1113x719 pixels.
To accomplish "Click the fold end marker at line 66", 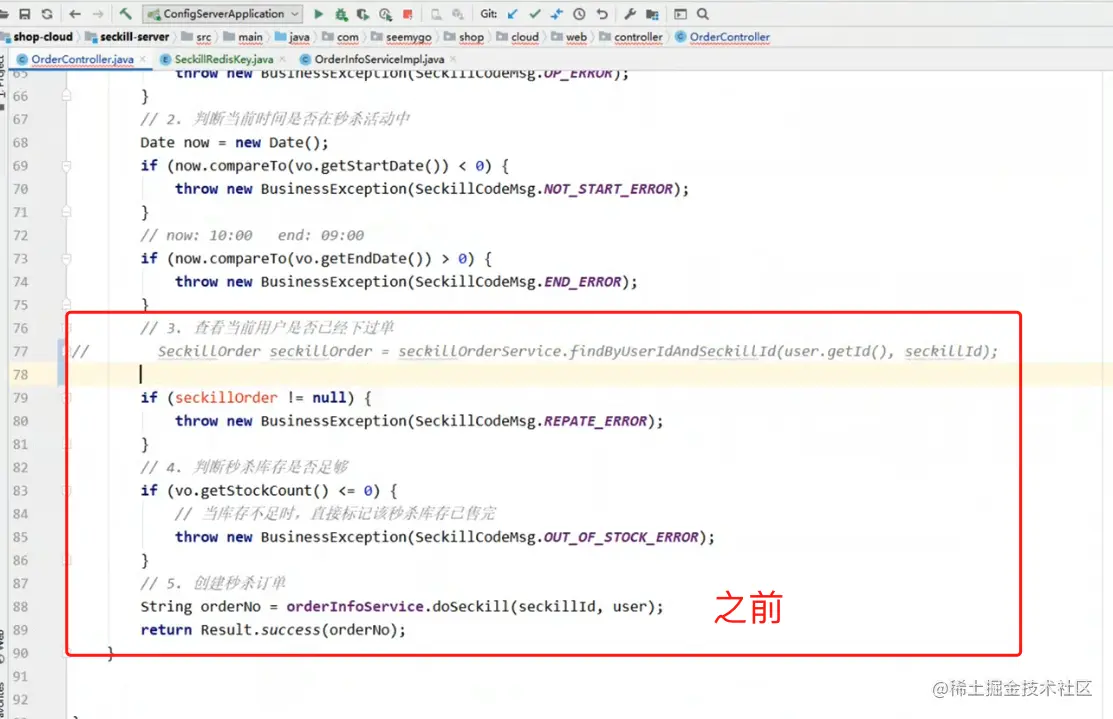I will (66, 95).
